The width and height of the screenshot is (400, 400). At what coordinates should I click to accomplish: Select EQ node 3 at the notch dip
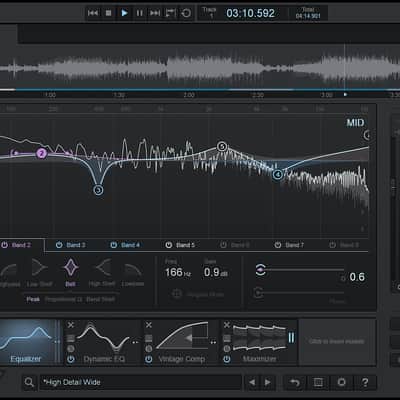pyautogui.click(x=98, y=190)
